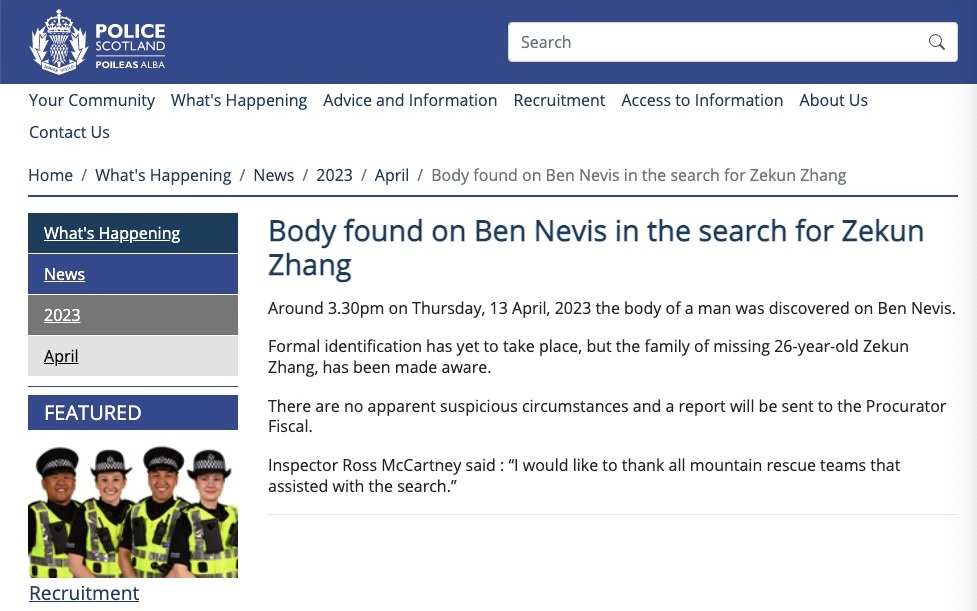Open the Advice and Information menu
This screenshot has height=611, width=977.
pyautogui.click(x=410, y=100)
